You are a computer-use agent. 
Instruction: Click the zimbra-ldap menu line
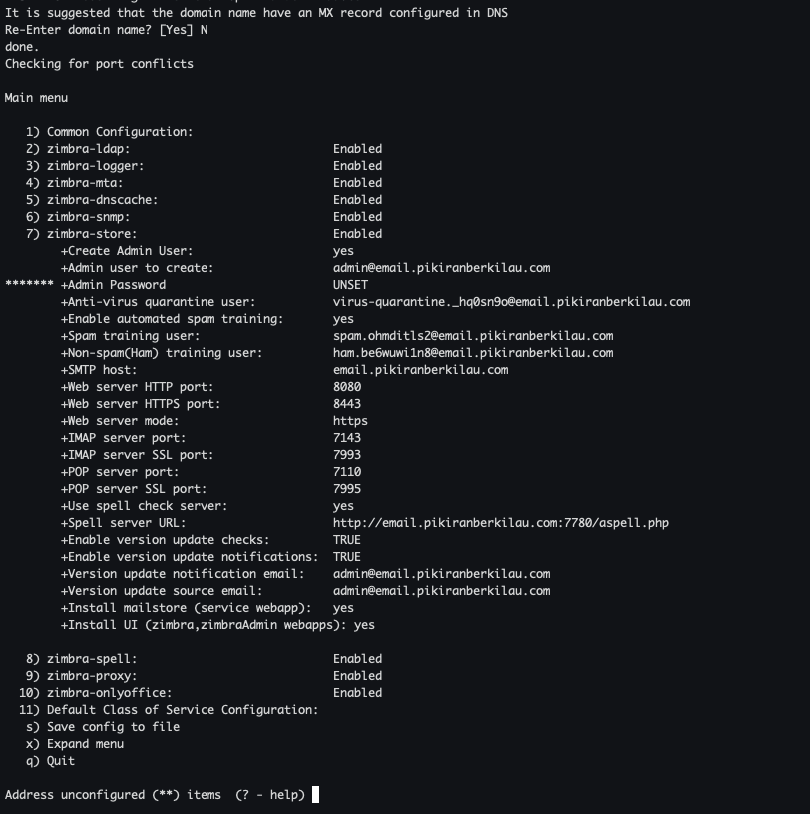(88, 149)
